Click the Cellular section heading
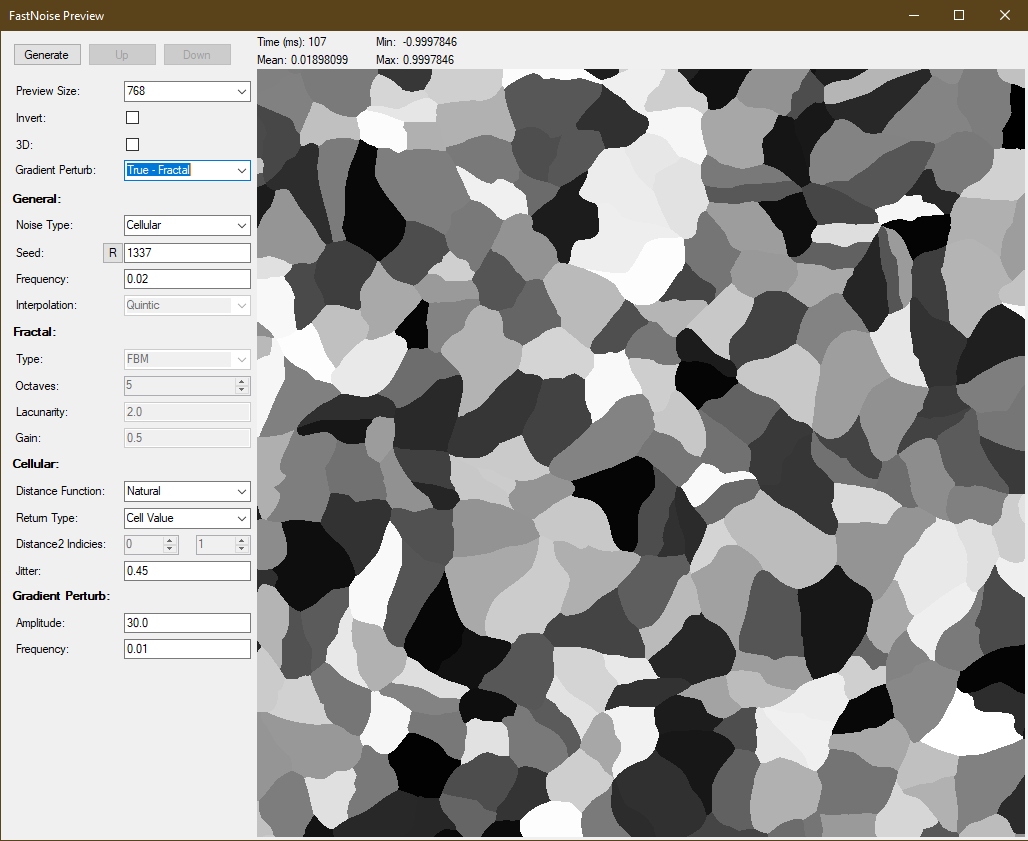 click(36, 463)
